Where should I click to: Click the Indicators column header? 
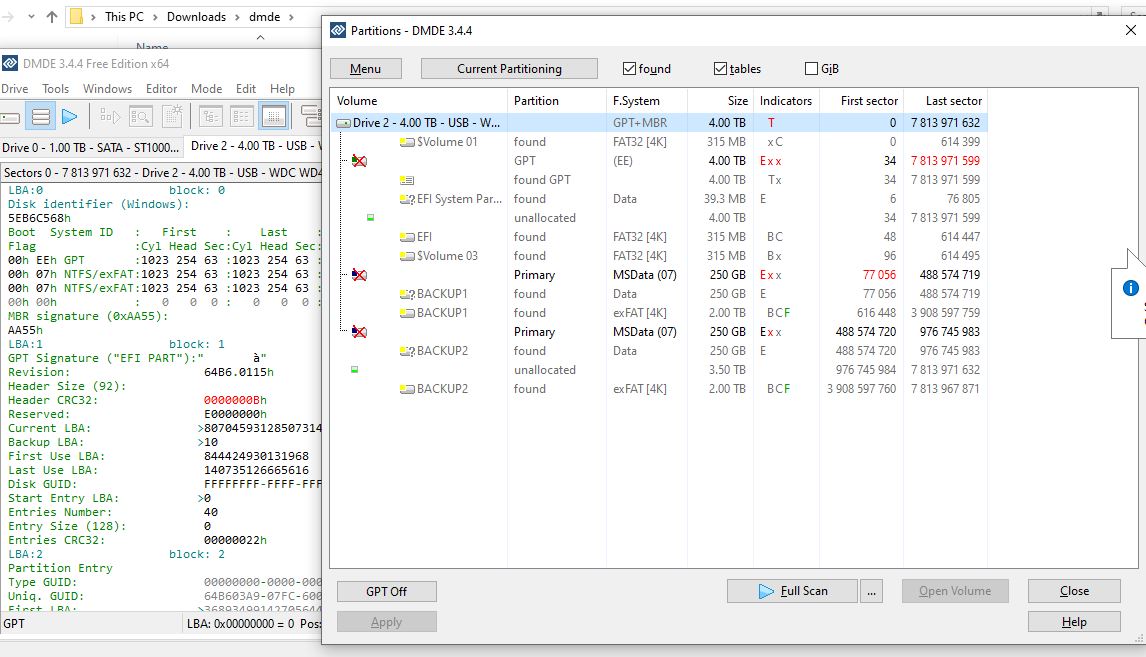click(x=786, y=101)
